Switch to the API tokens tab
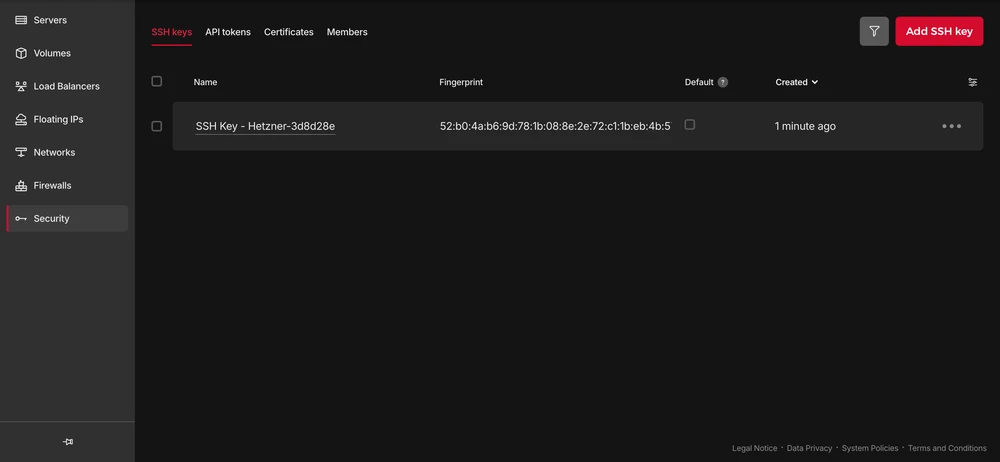This screenshot has width=1000, height=462. [228, 32]
